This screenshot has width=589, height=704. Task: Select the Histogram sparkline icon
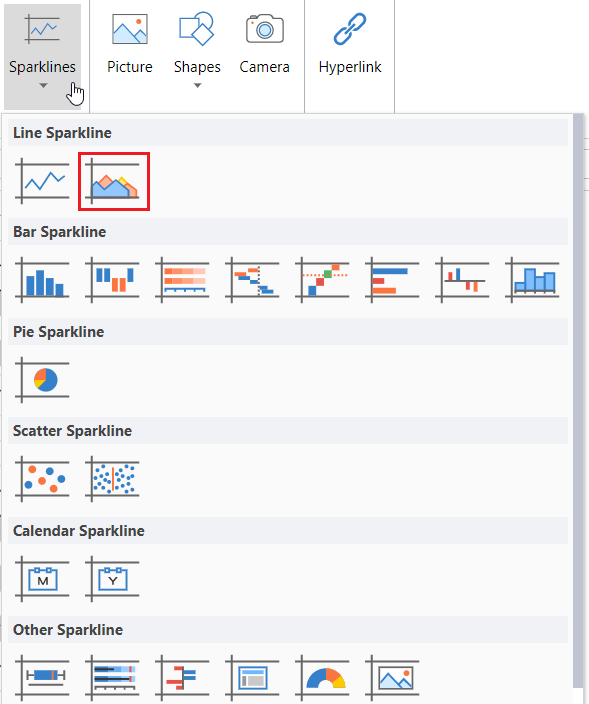click(532, 280)
